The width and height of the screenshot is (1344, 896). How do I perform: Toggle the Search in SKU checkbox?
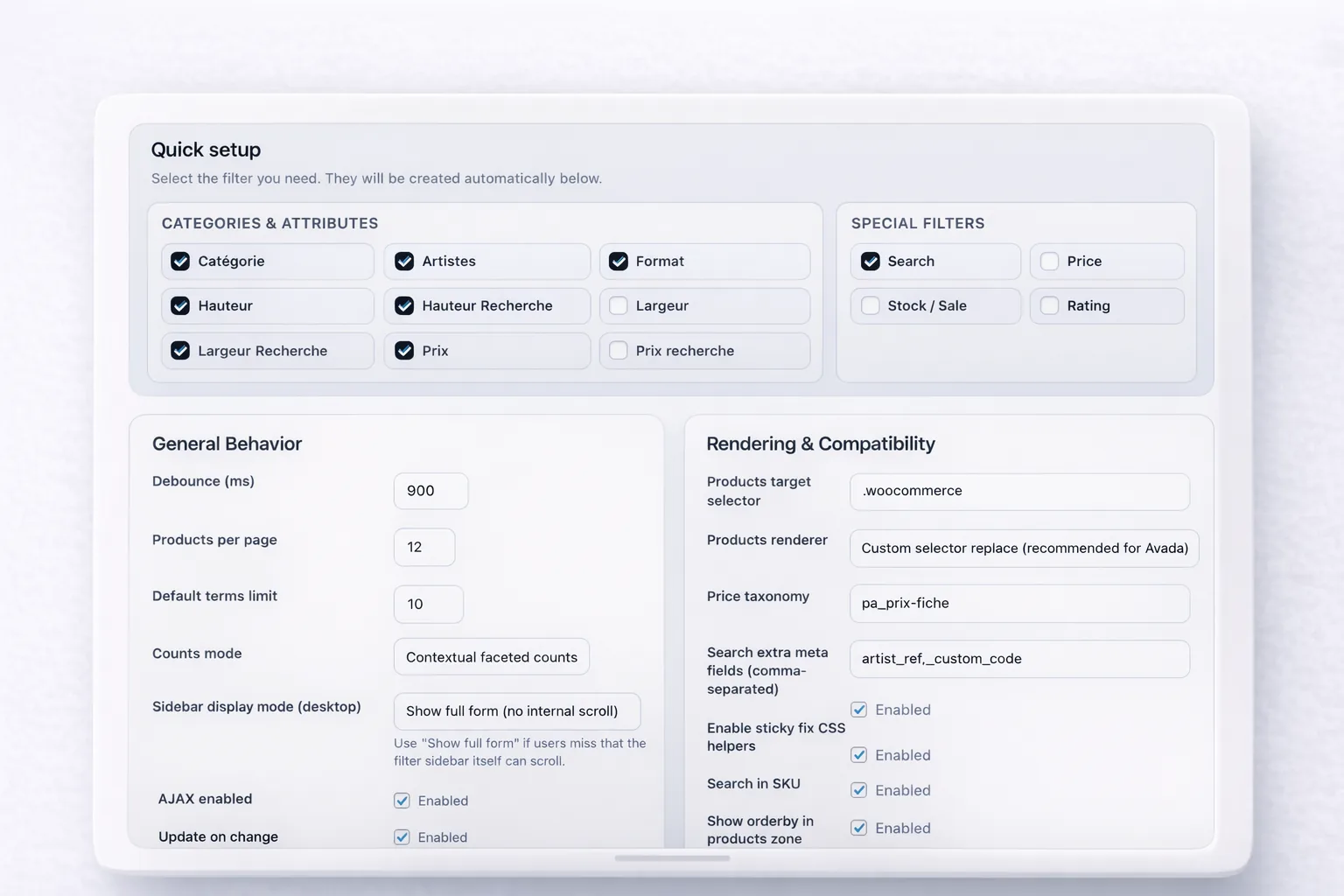click(859, 790)
